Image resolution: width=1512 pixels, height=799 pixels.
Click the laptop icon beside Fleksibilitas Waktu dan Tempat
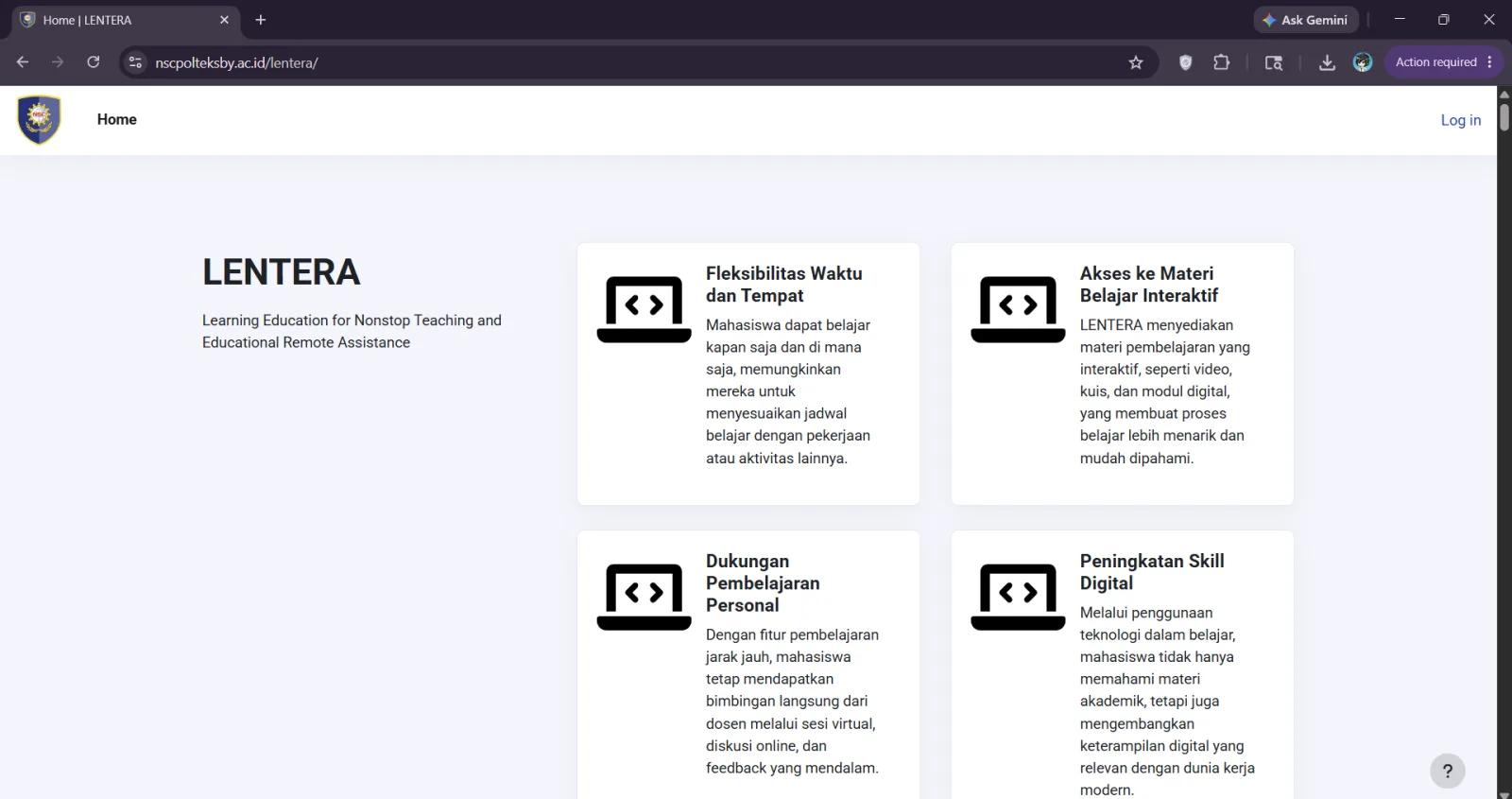(x=644, y=309)
